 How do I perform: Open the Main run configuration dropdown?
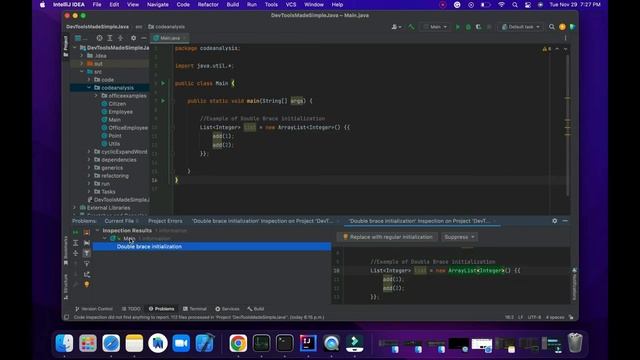(x=436, y=27)
